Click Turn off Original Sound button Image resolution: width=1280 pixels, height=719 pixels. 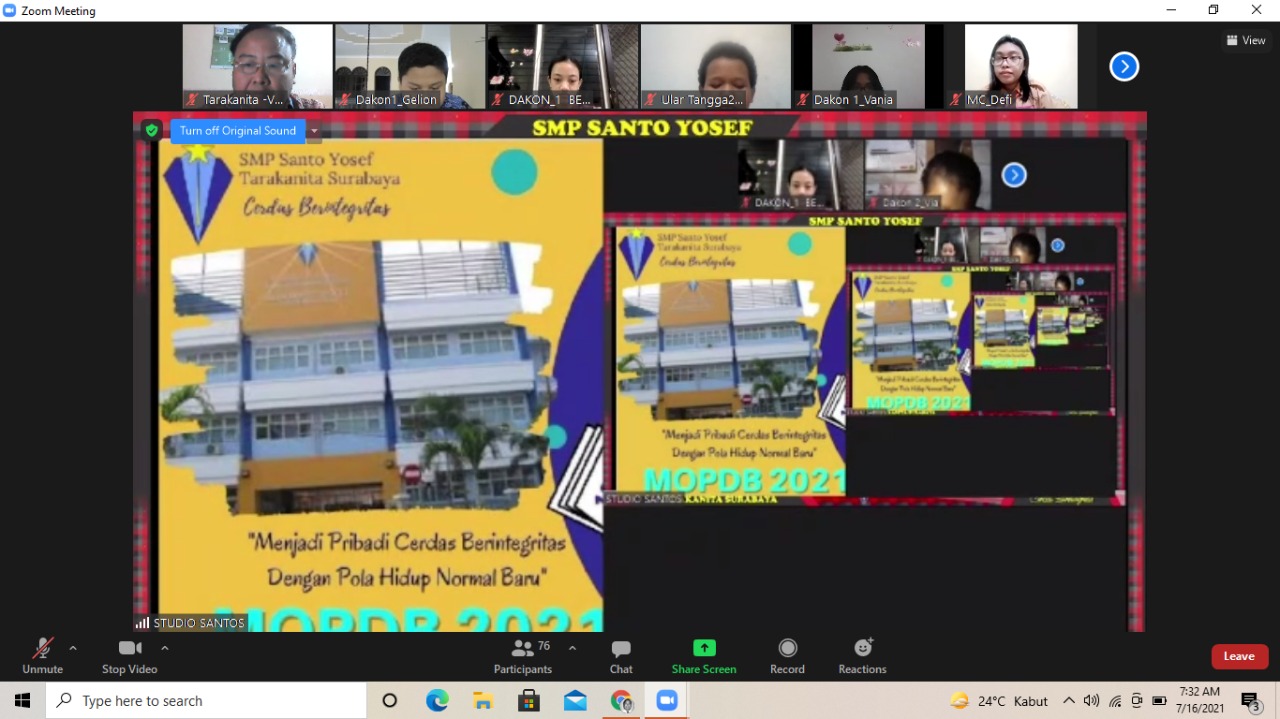(x=238, y=131)
